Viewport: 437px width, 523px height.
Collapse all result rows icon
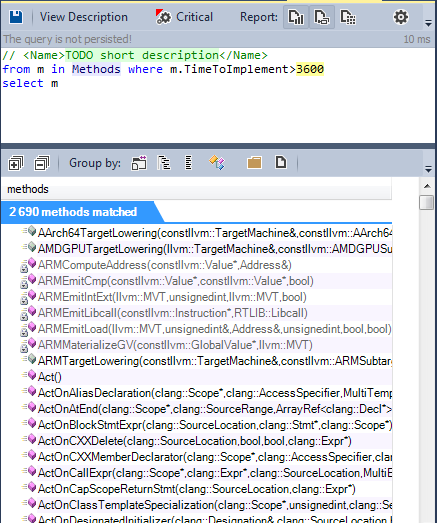pos(42,163)
